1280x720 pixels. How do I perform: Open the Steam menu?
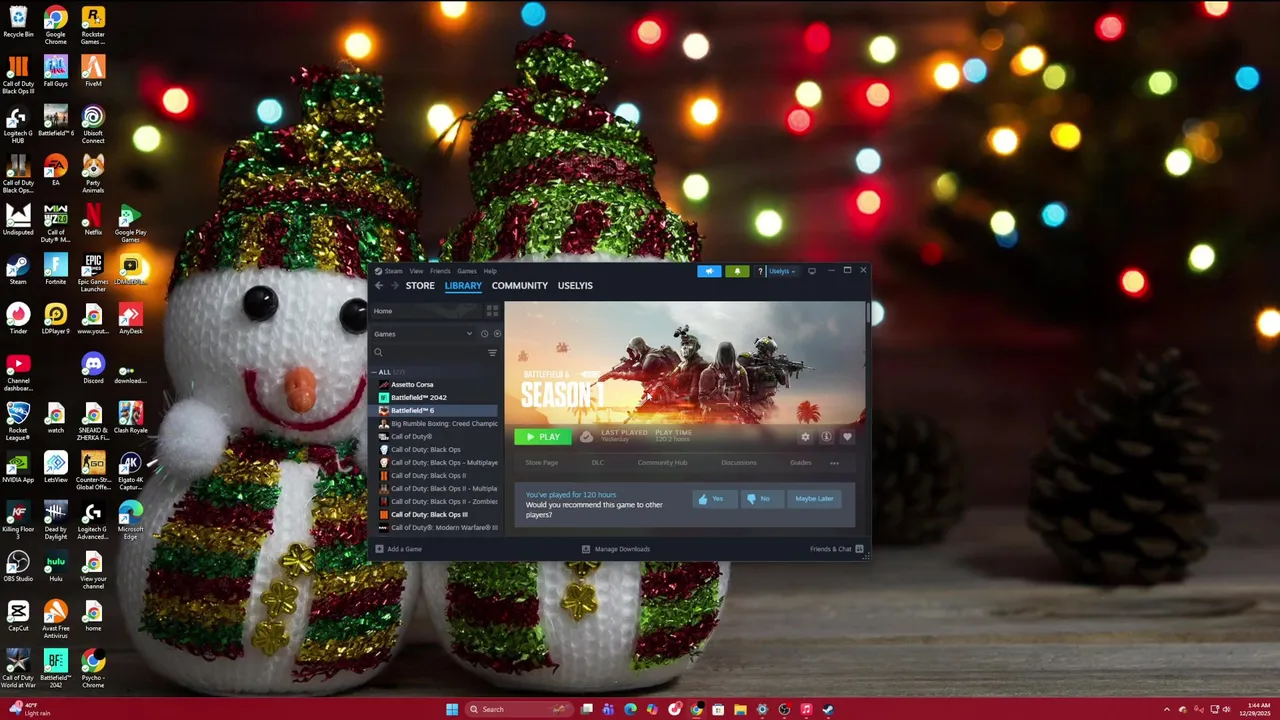click(x=394, y=271)
